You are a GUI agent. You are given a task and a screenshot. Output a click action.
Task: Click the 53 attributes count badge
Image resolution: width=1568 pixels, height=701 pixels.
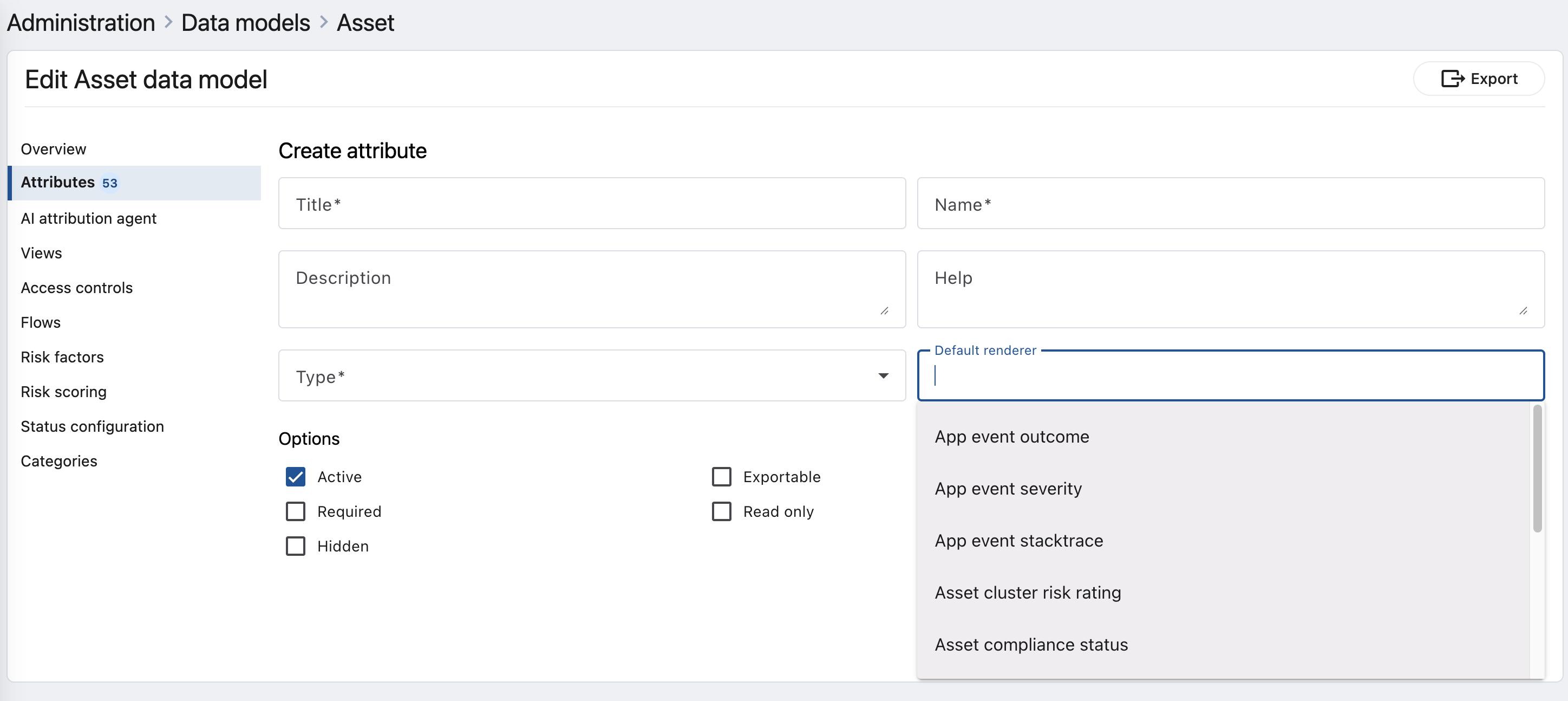(109, 183)
